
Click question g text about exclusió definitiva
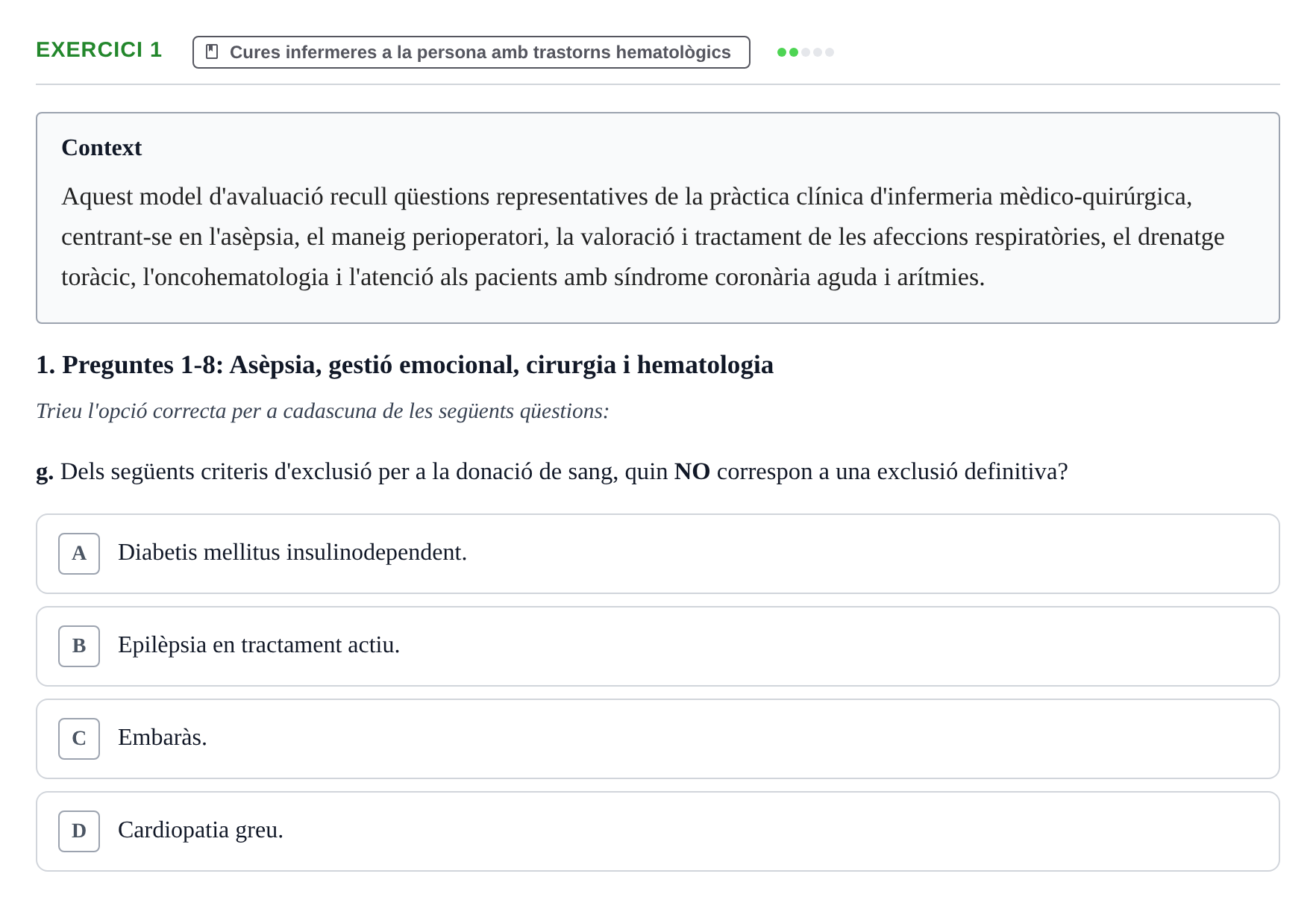point(552,472)
